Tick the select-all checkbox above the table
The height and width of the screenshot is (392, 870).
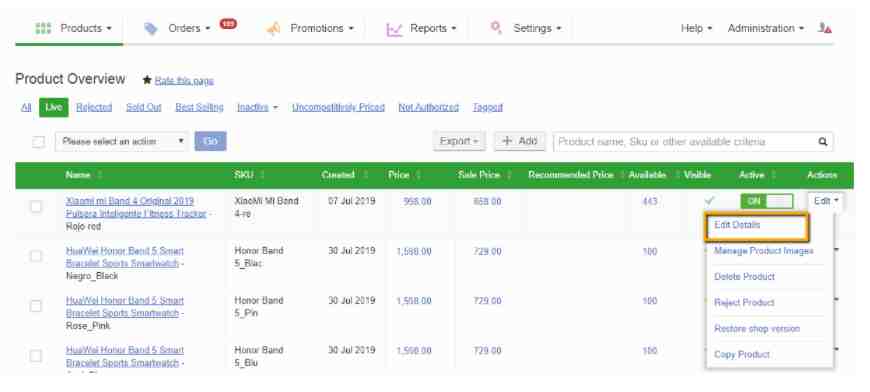(38, 142)
